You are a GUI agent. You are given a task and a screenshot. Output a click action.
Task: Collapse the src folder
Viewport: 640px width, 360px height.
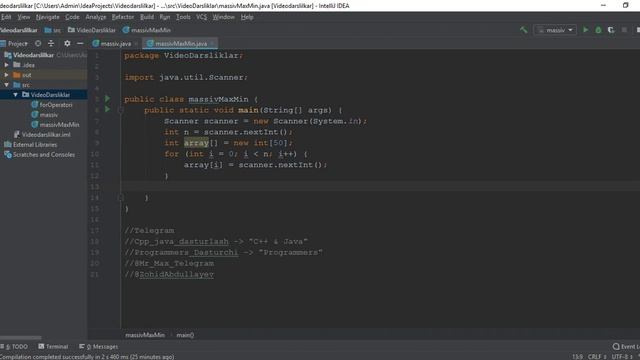[7, 85]
